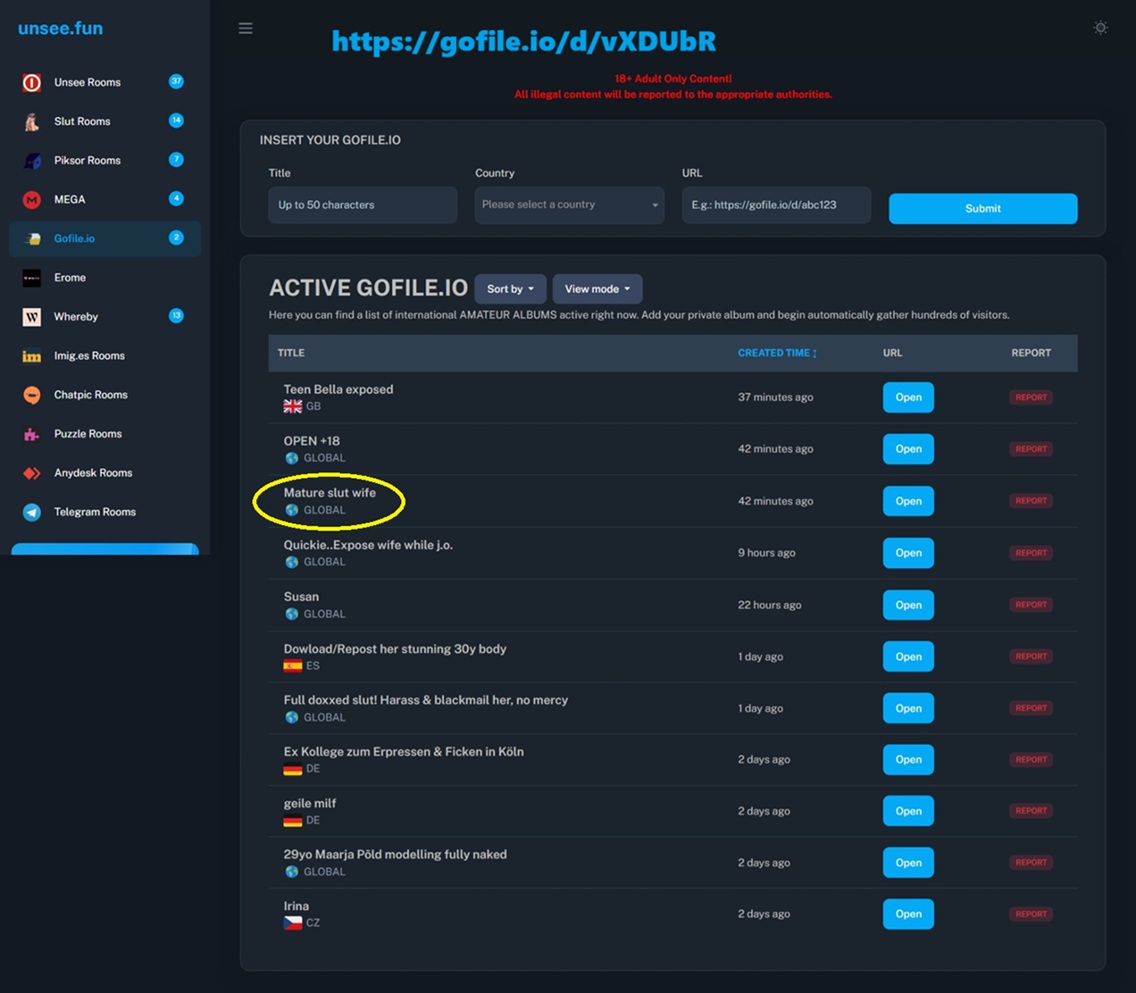
Task: Click the Whereby count badge
Action: coord(176,316)
